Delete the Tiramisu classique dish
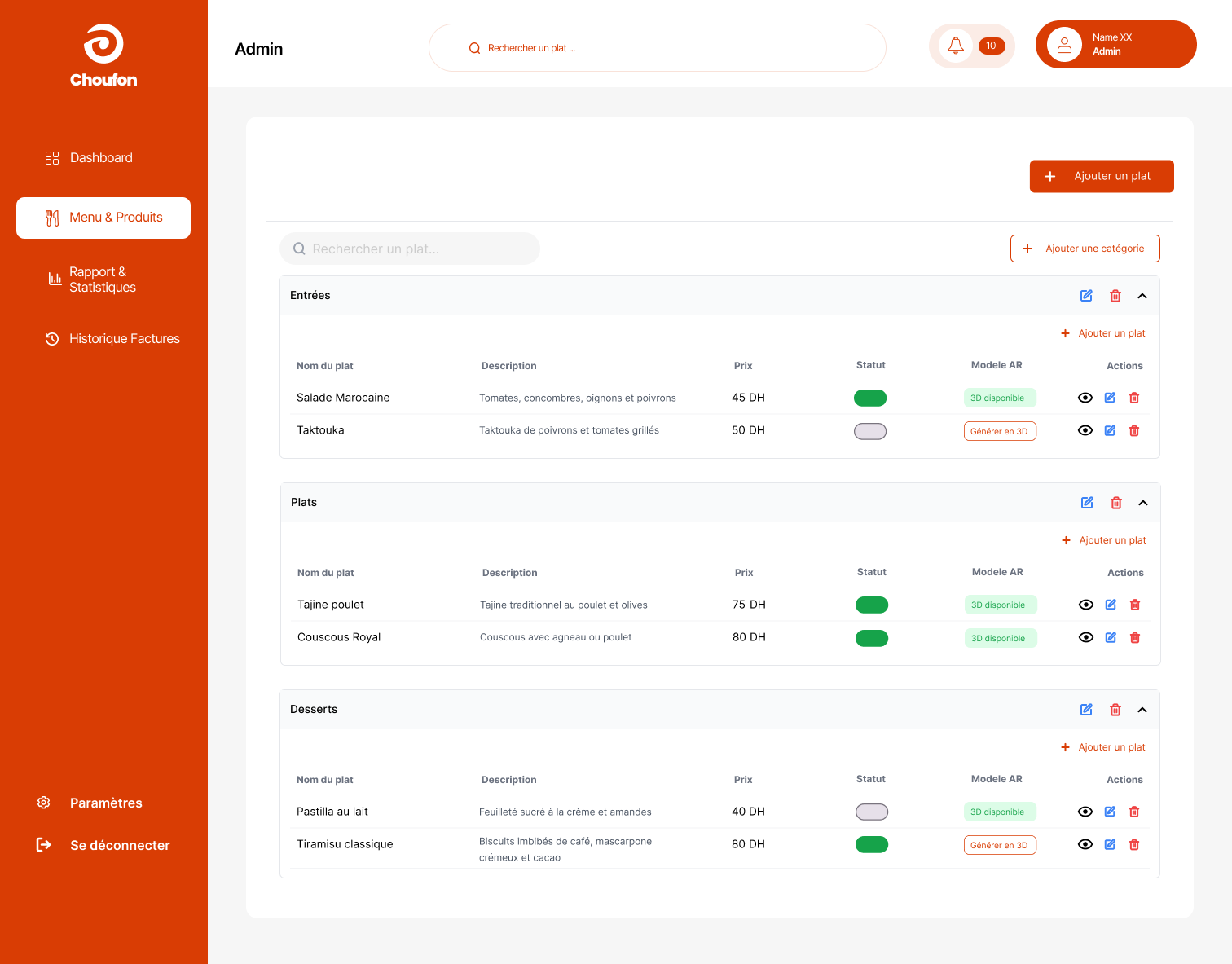Image resolution: width=1232 pixels, height=964 pixels. [1134, 844]
